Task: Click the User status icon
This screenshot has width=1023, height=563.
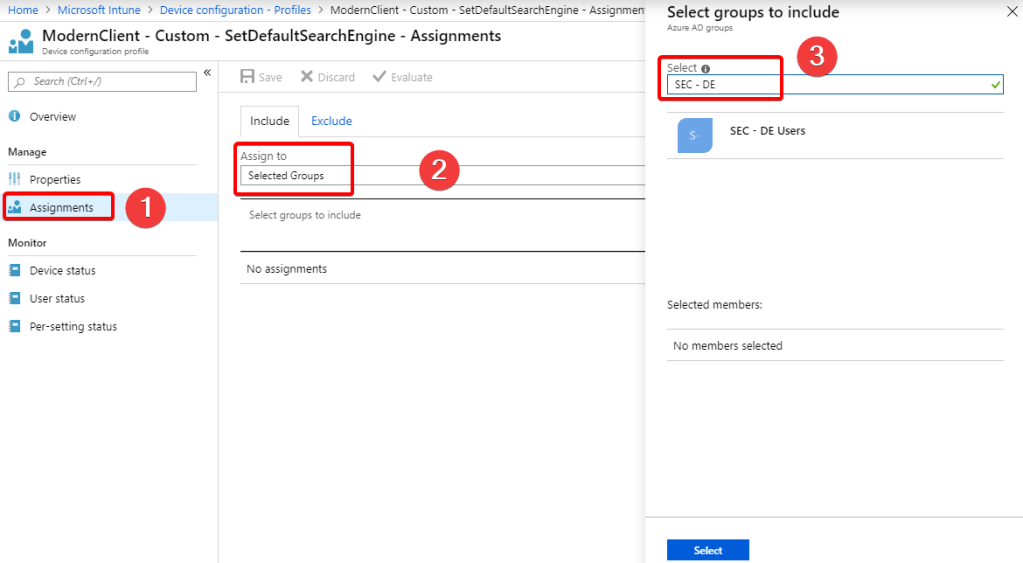Action: coord(15,299)
